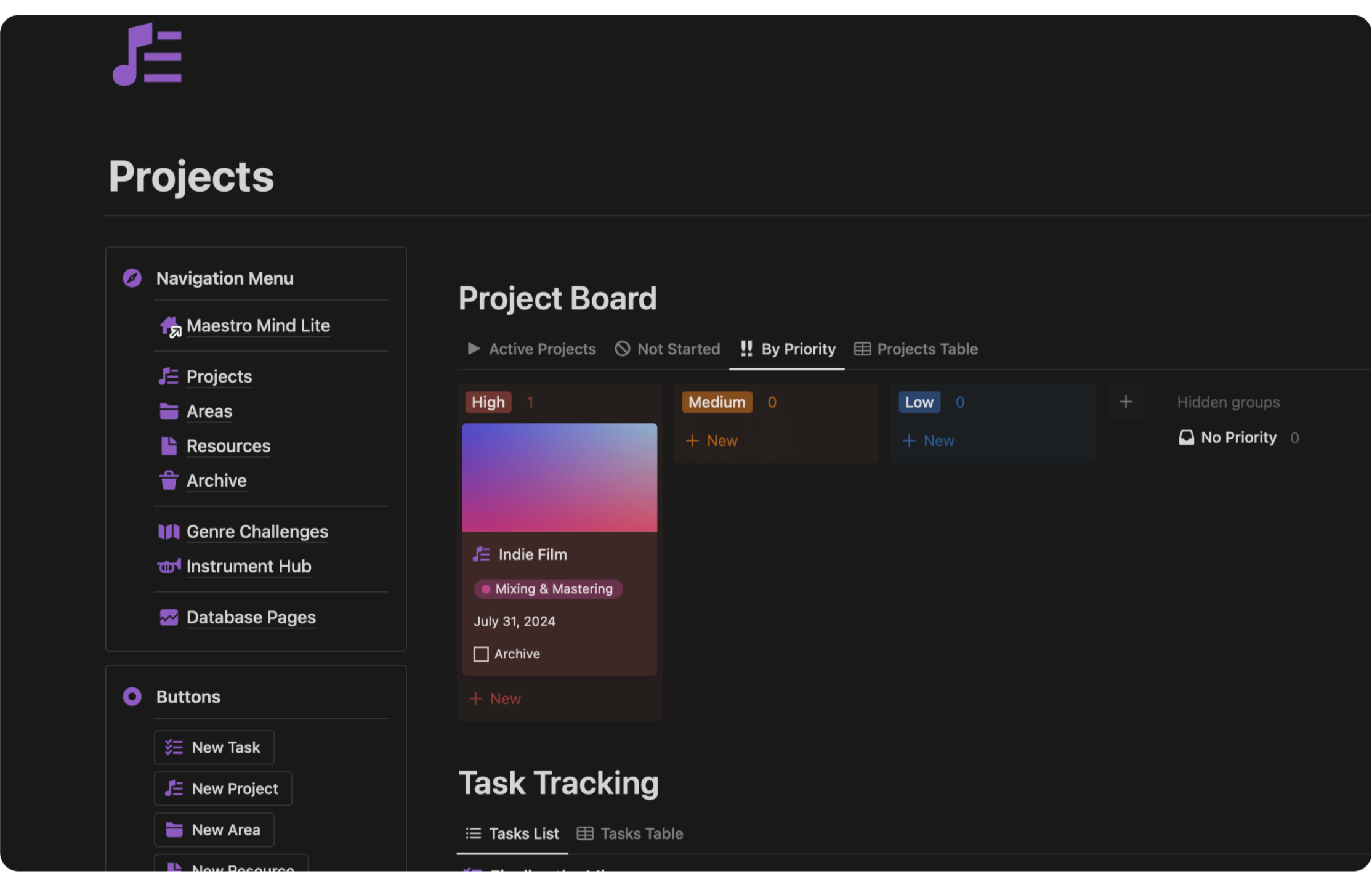Click the Mixing & Mastering status tag

click(548, 589)
